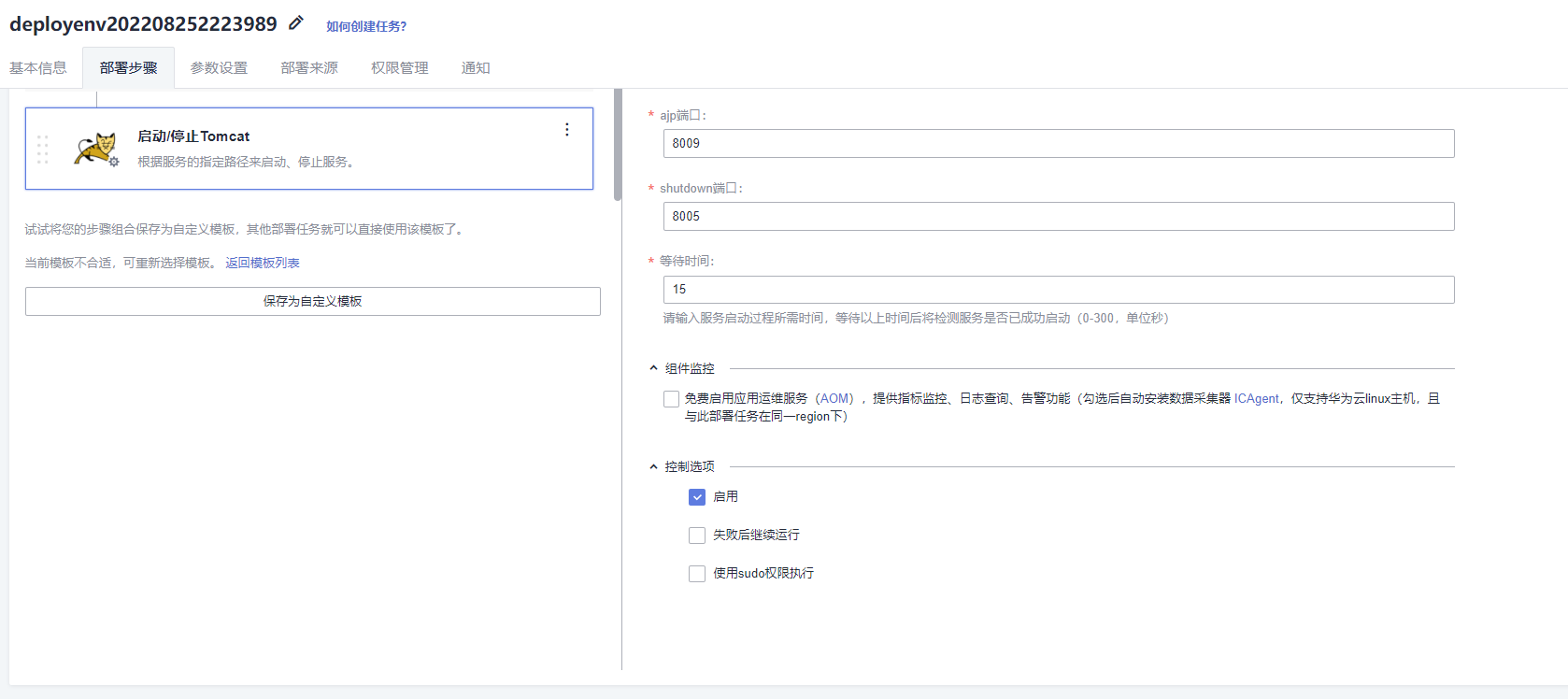Screen dimensions: 1568x700
Task: Open the 参数设置 tab
Action: point(220,68)
